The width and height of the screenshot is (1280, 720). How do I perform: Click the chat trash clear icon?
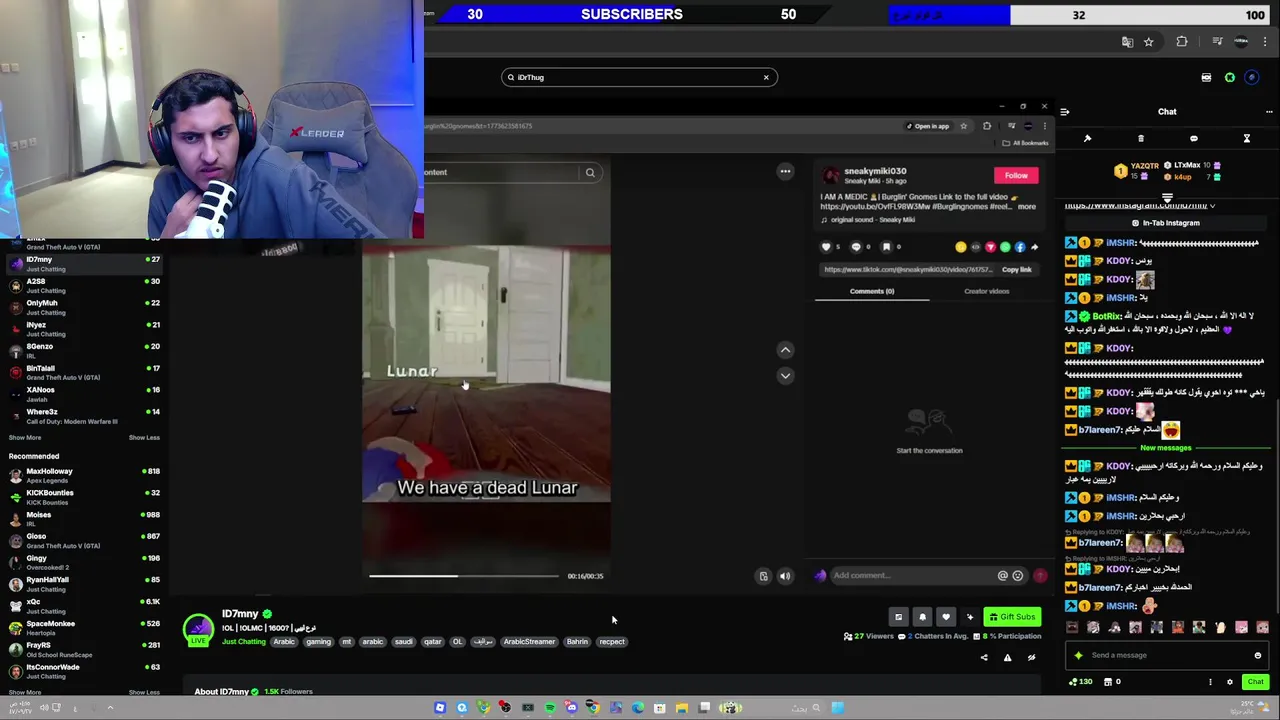(x=1141, y=139)
